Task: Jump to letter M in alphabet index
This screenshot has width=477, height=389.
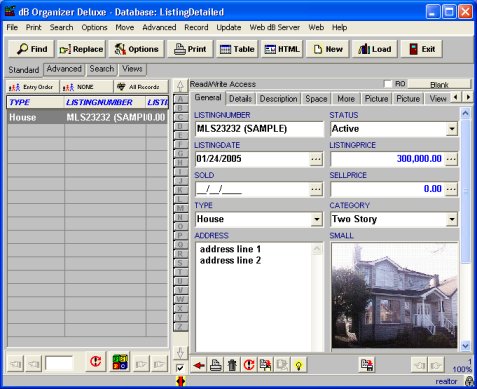Action: click(x=180, y=208)
